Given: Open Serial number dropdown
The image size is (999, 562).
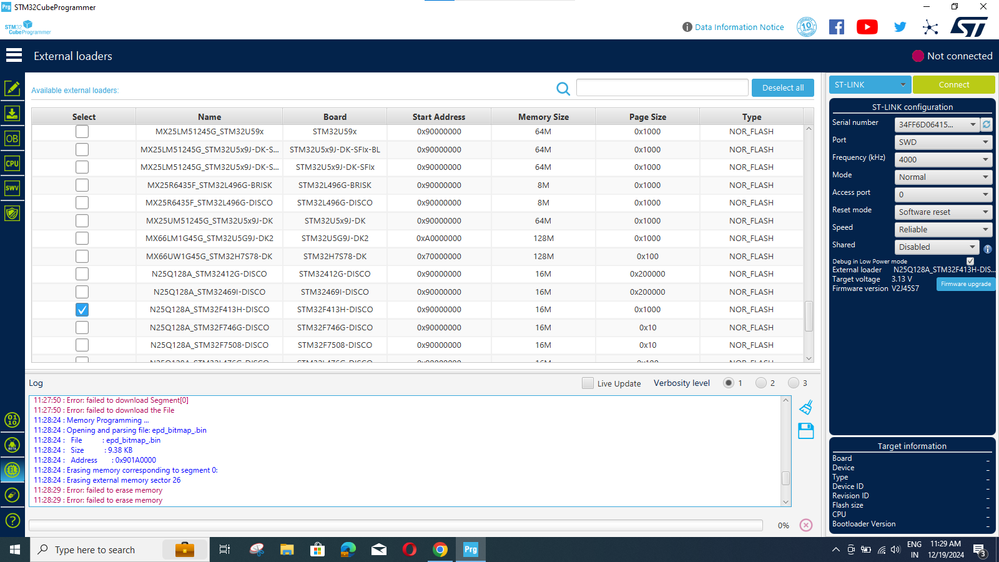Looking at the screenshot, I should [937, 124].
